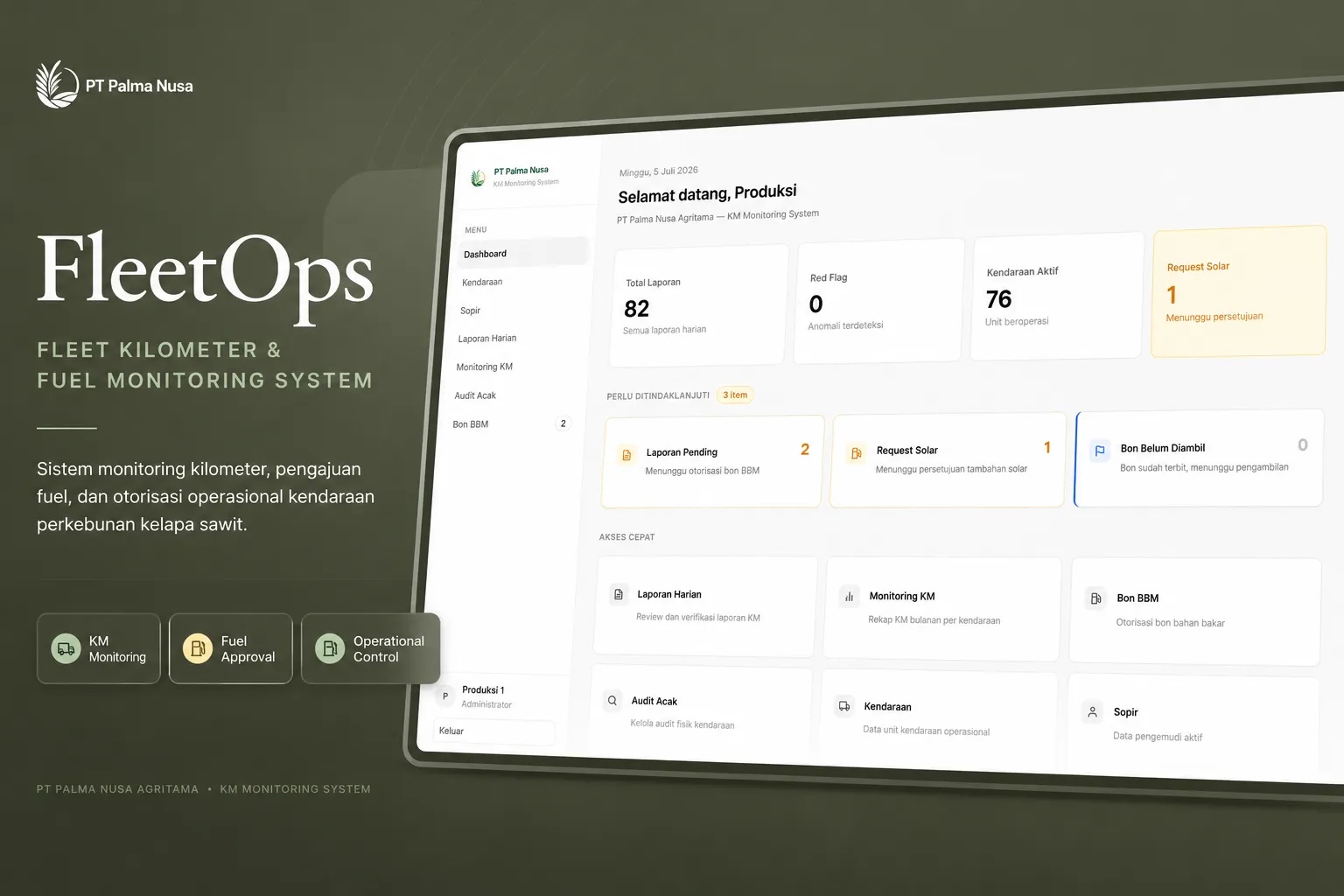Click the Fuel Approval pump icon
The image size is (1344, 896).
(x=198, y=648)
